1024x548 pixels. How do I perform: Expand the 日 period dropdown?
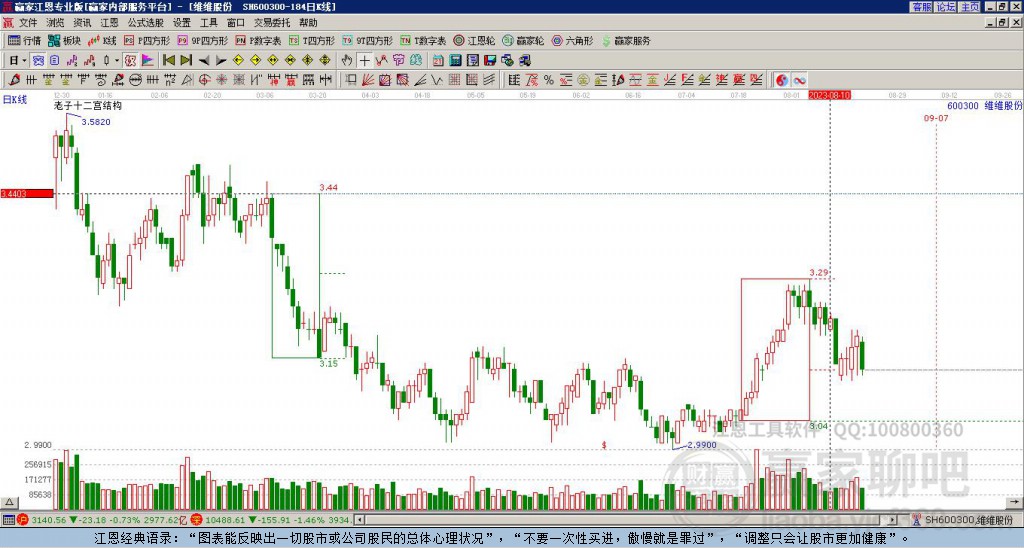[x=24, y=61]
